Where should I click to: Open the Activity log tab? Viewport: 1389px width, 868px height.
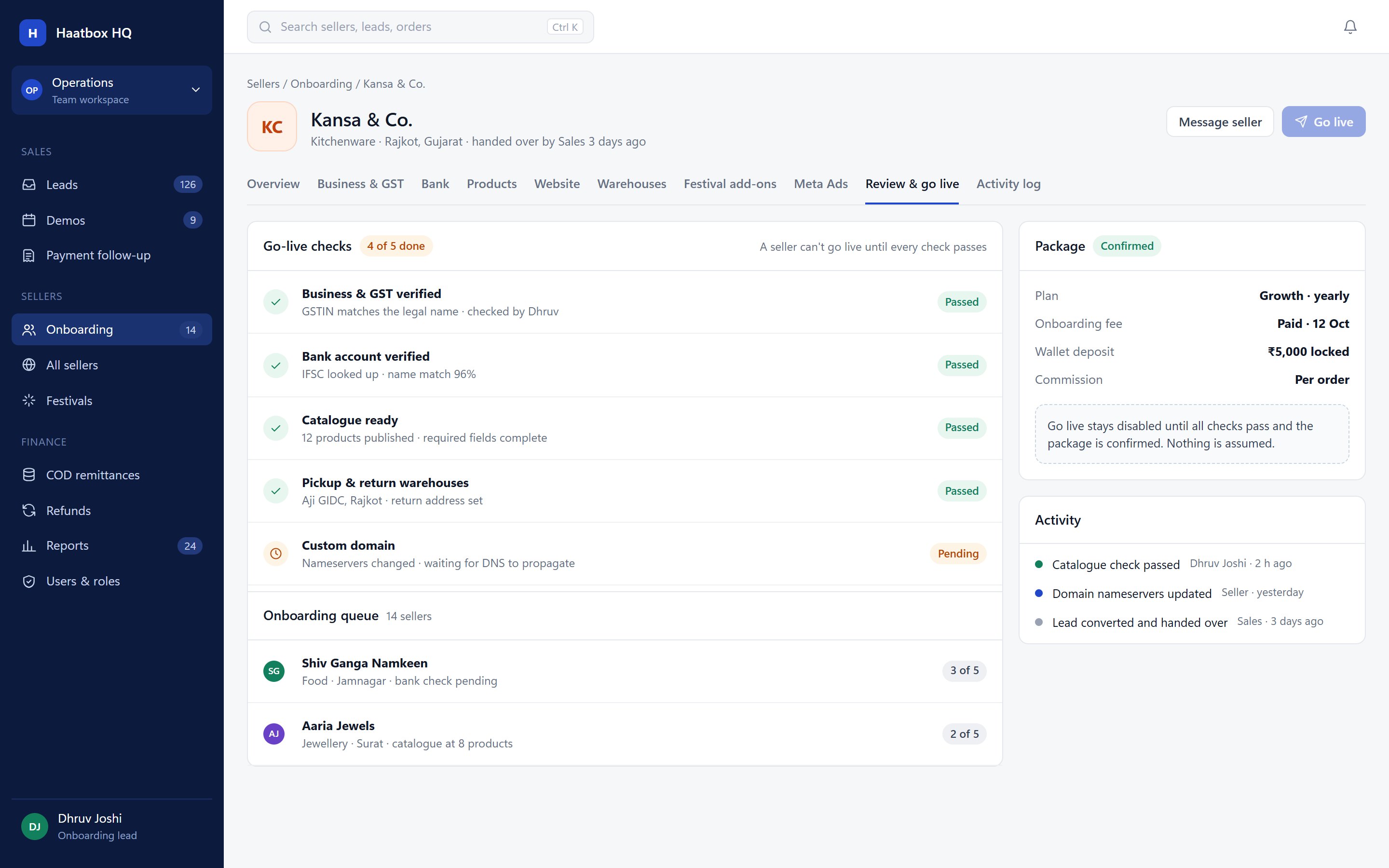click(x=1008, y=184)
